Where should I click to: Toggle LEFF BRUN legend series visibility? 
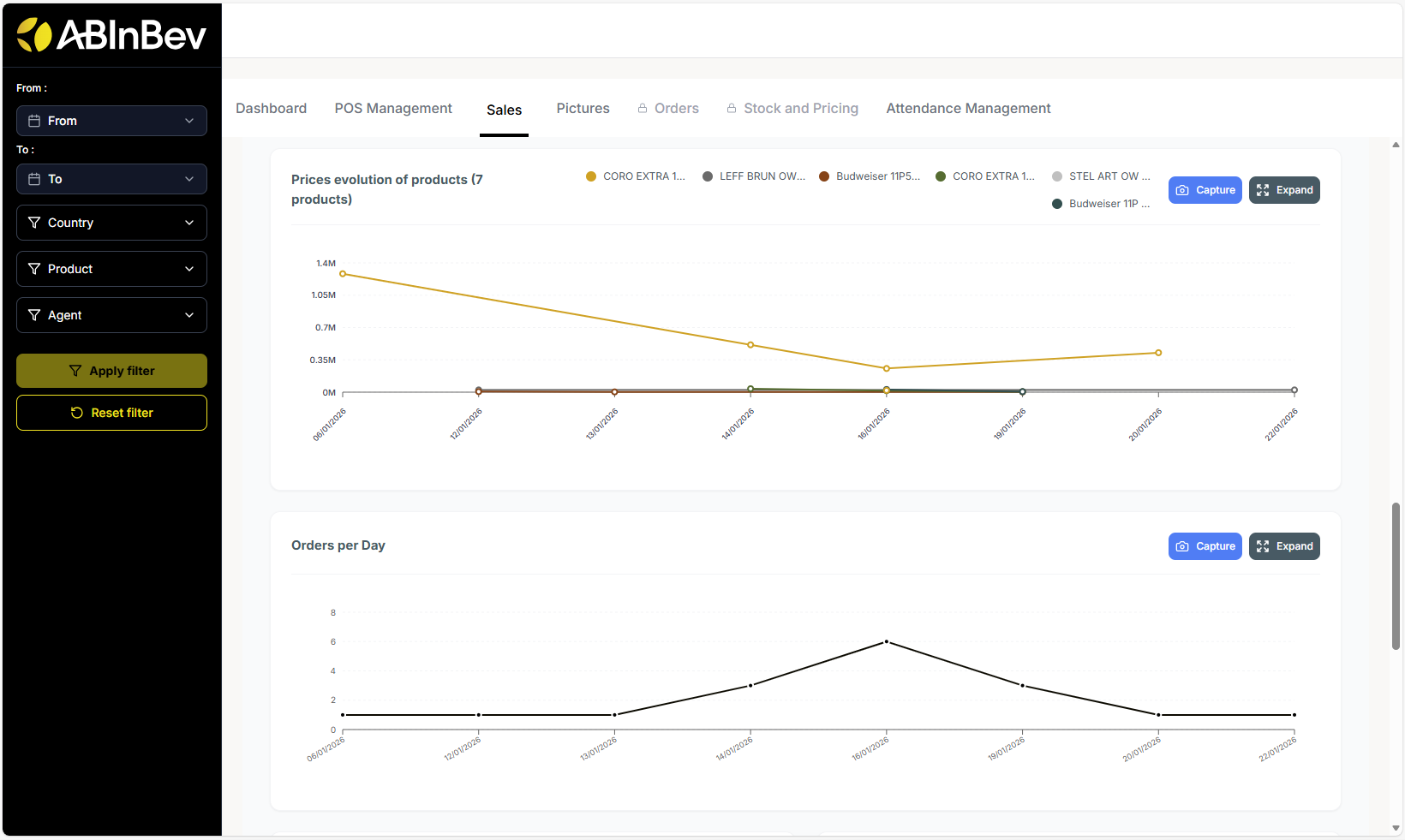(754, 176)
